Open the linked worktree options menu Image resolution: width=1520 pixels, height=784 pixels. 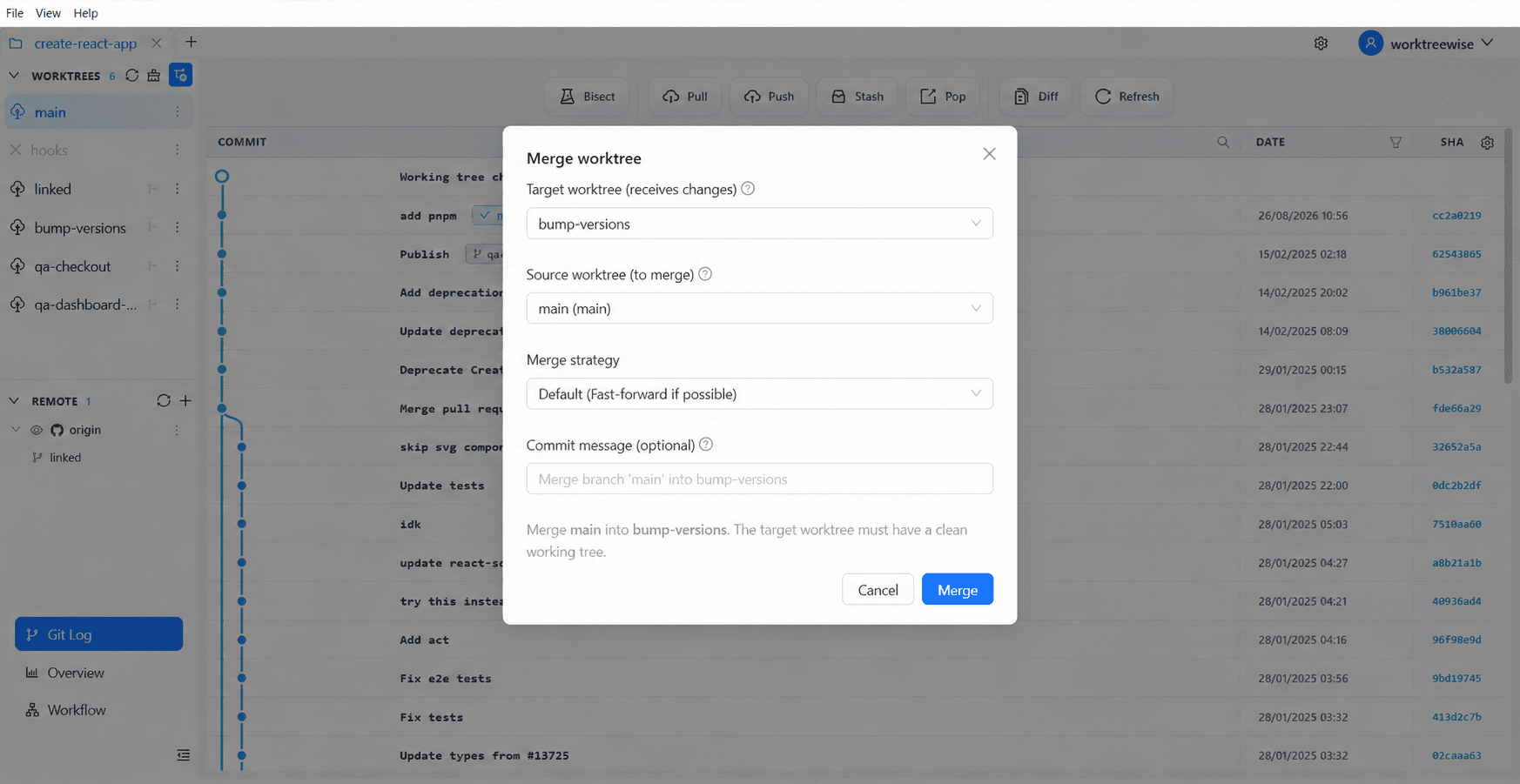(177, 189)
